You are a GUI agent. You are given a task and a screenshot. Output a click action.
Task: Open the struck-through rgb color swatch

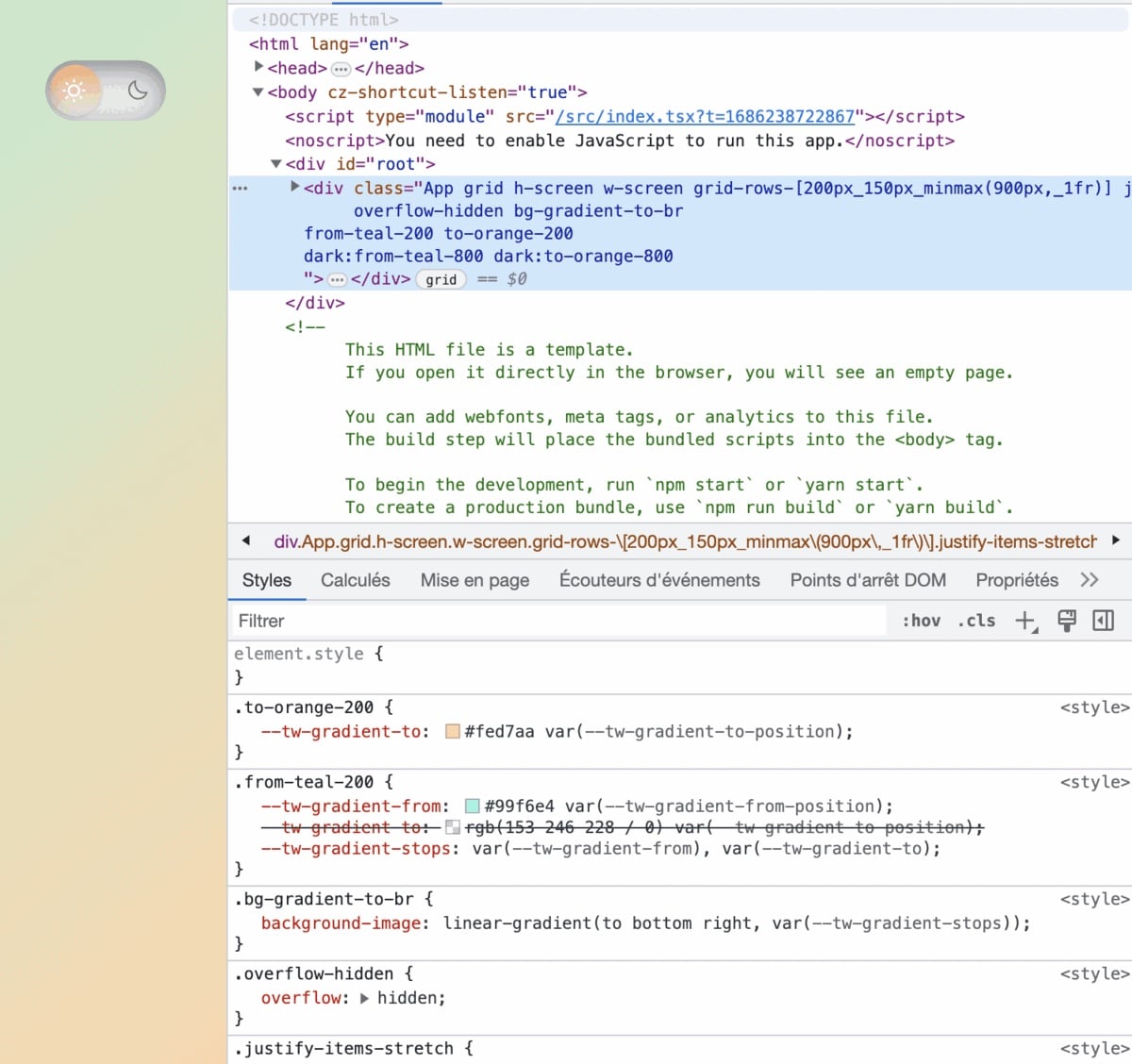pos(453,827)
